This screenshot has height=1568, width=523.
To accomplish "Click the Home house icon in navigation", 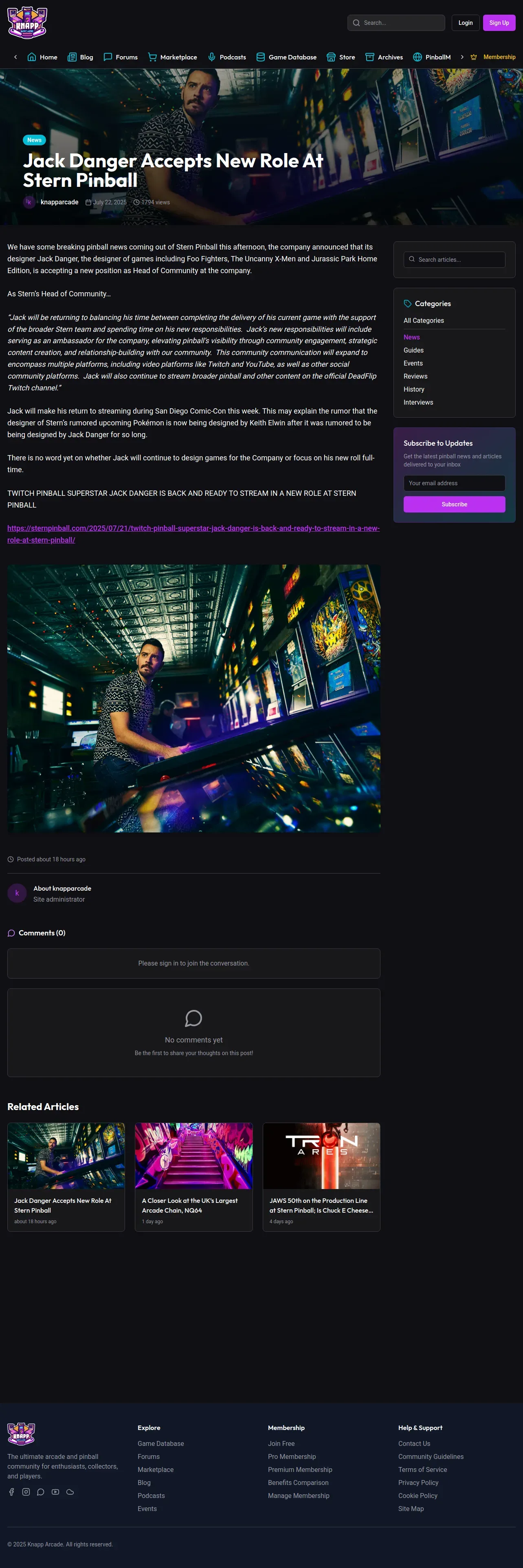I will tap(32, 57).
